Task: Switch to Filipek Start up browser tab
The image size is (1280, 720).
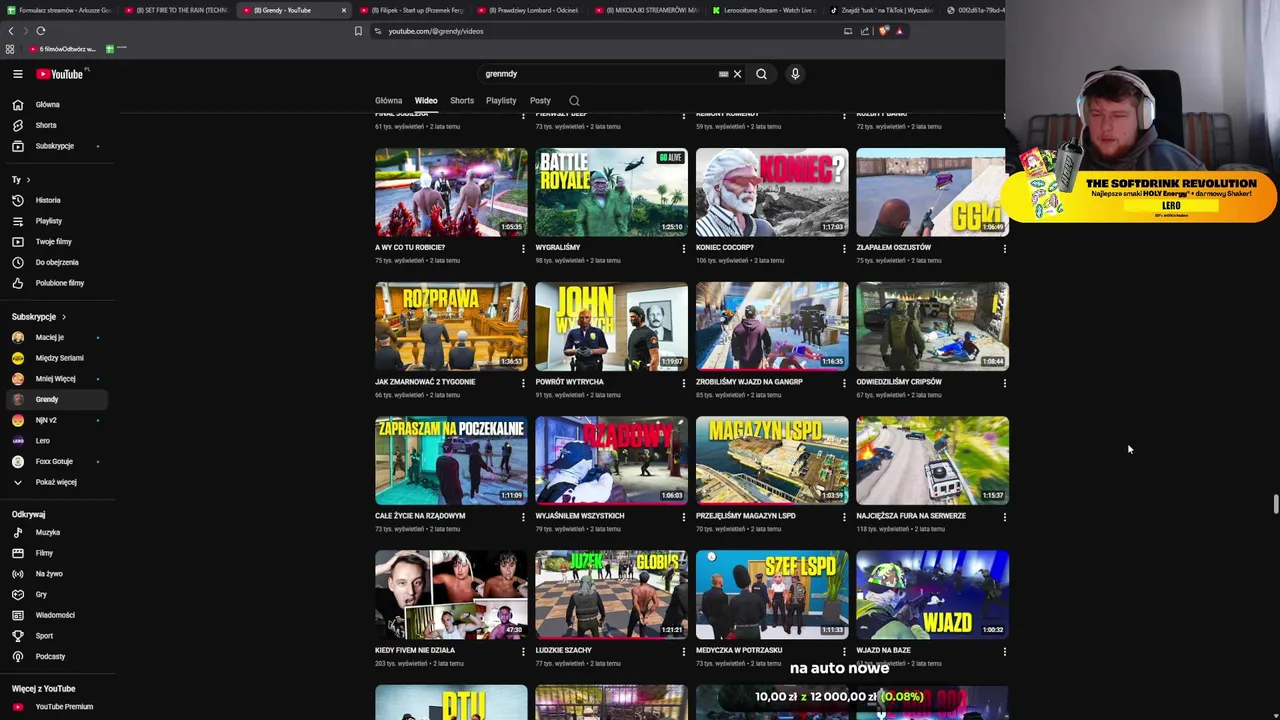Action: pos(411,10)
